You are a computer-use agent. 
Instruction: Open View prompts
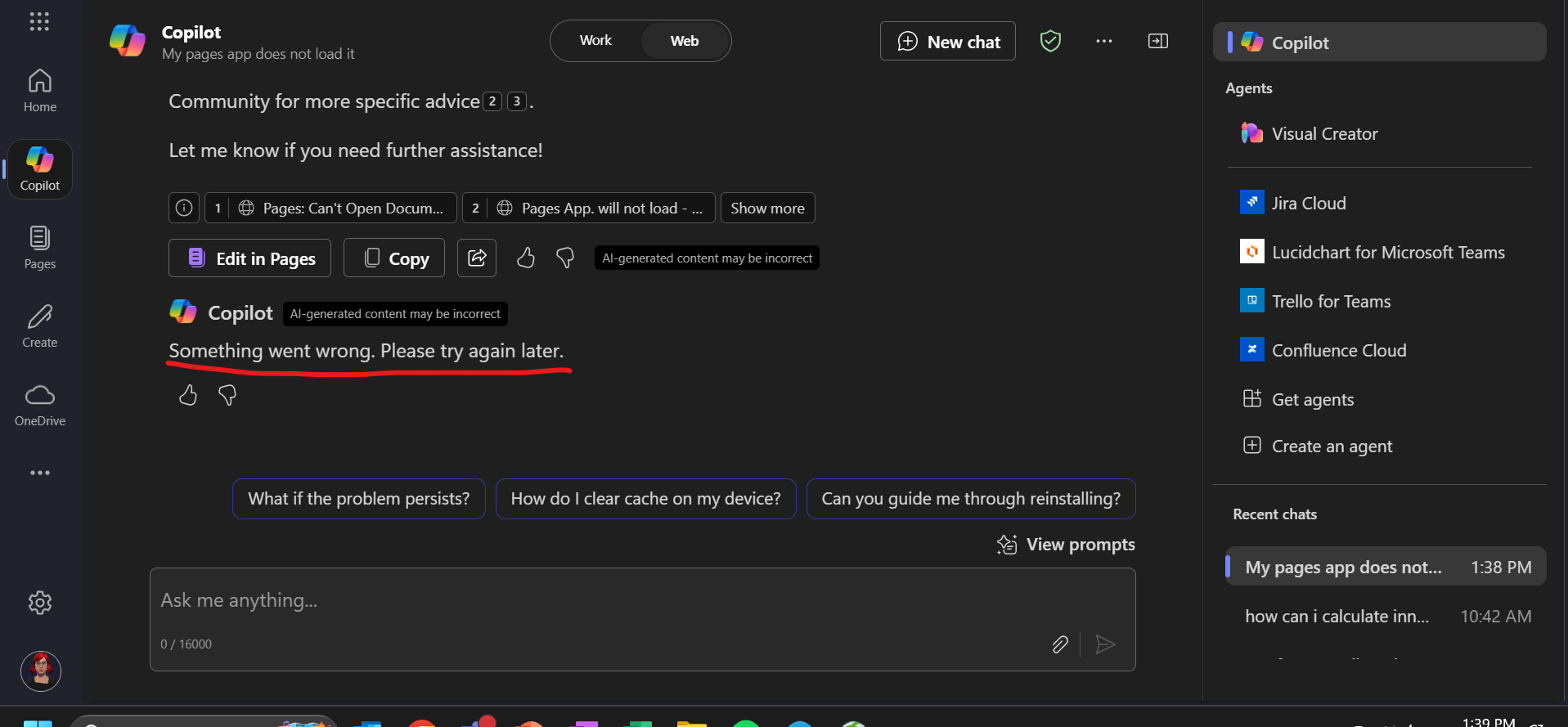coord(1066,545)
